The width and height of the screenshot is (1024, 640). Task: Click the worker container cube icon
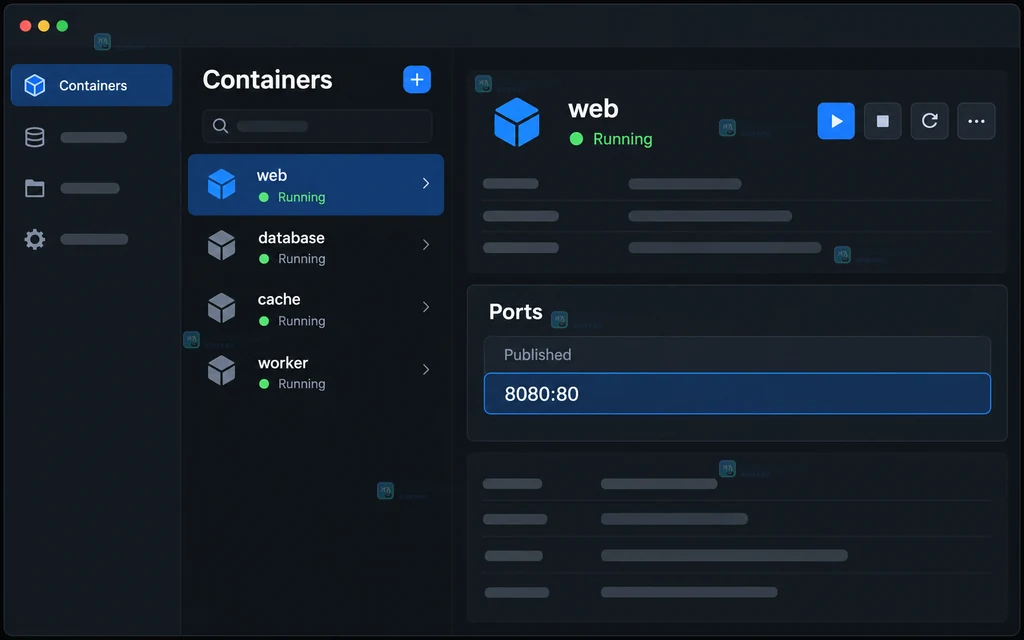tap(221, 370)
